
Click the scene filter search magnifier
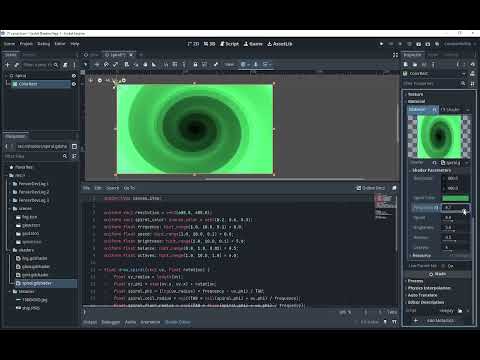56,65
